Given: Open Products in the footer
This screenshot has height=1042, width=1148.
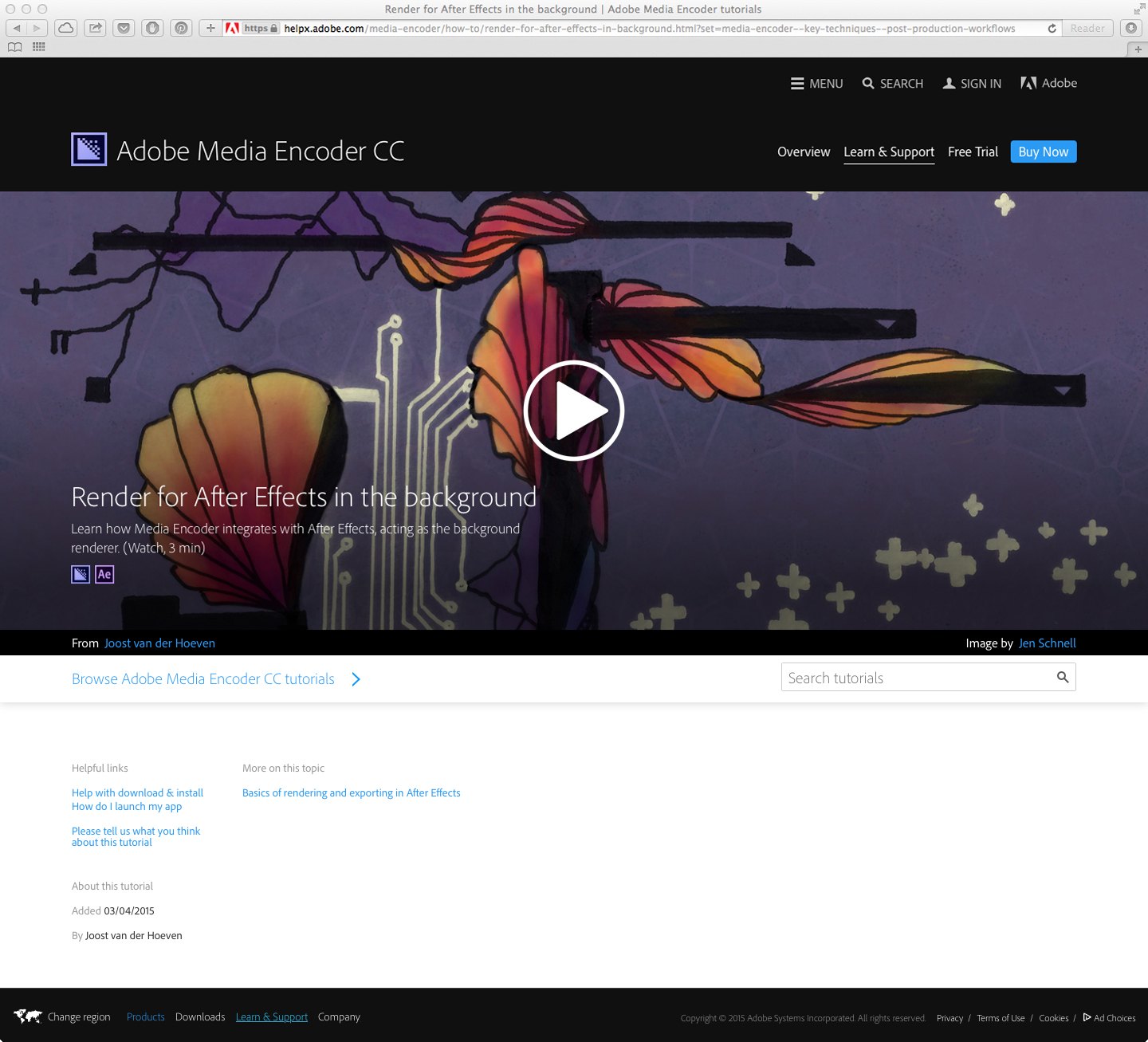Looking at the screenshot, I should pyautogui.click(x=146, y=1017).
